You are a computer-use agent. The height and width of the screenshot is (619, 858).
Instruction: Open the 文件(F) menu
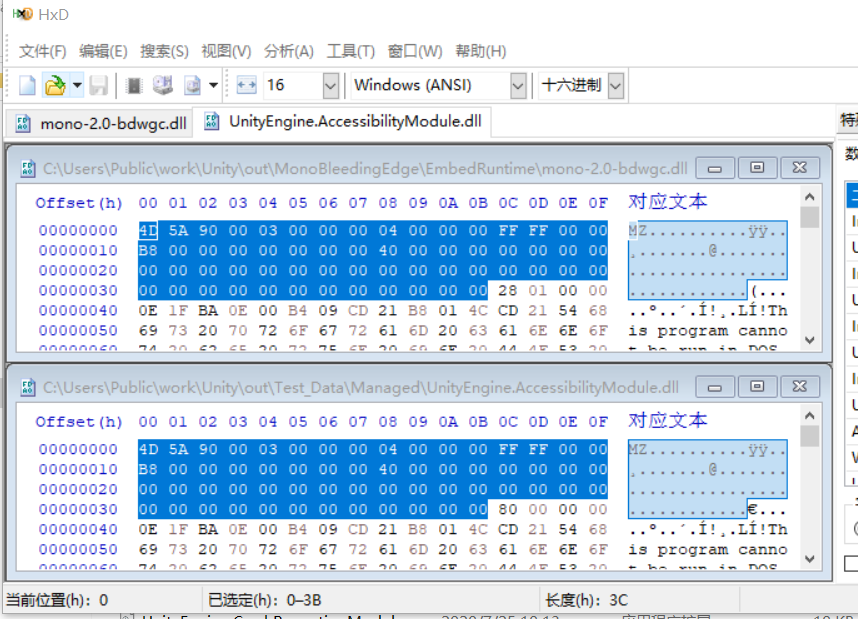point(42,51)
